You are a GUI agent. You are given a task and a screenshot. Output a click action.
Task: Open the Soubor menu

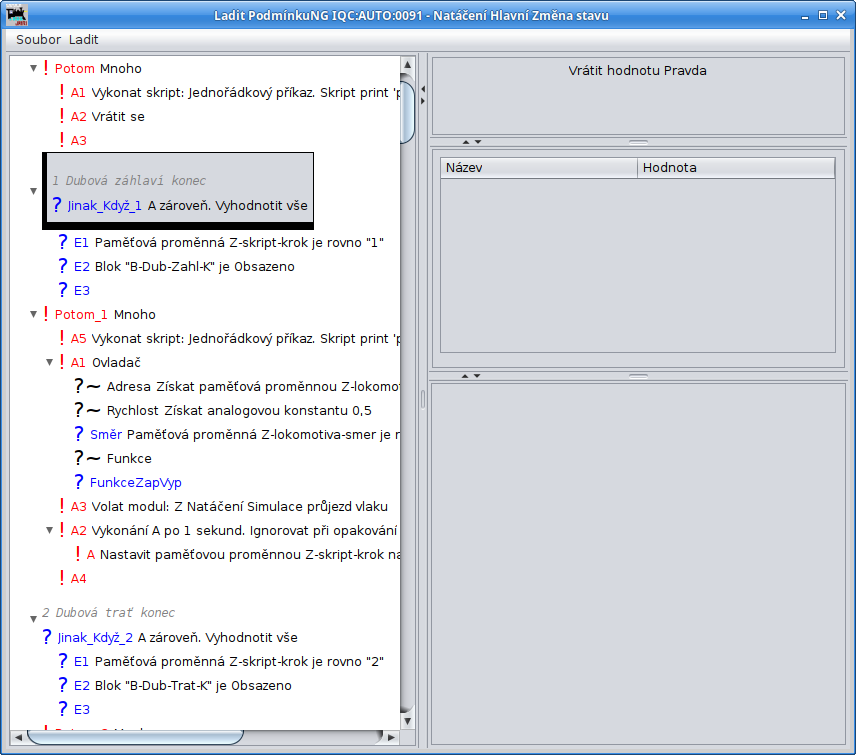tap(38, 40)
